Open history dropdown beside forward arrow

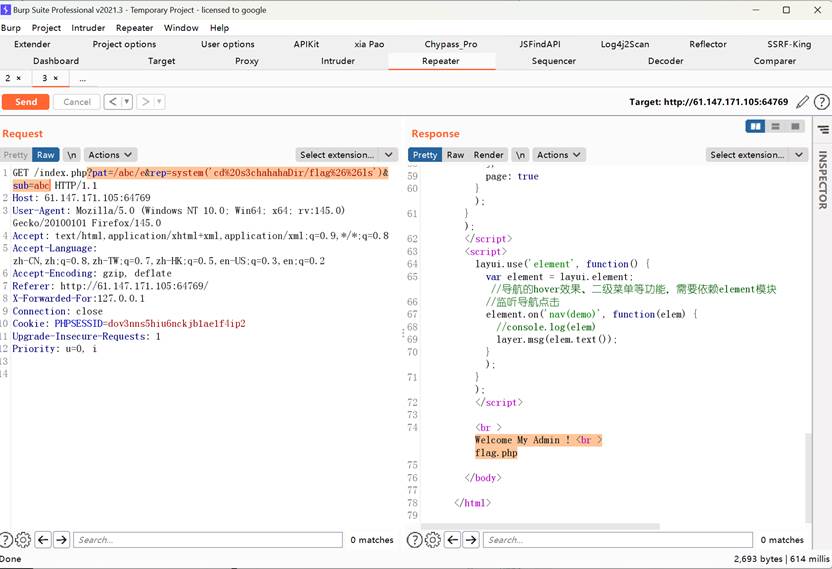tap(159, 101)
